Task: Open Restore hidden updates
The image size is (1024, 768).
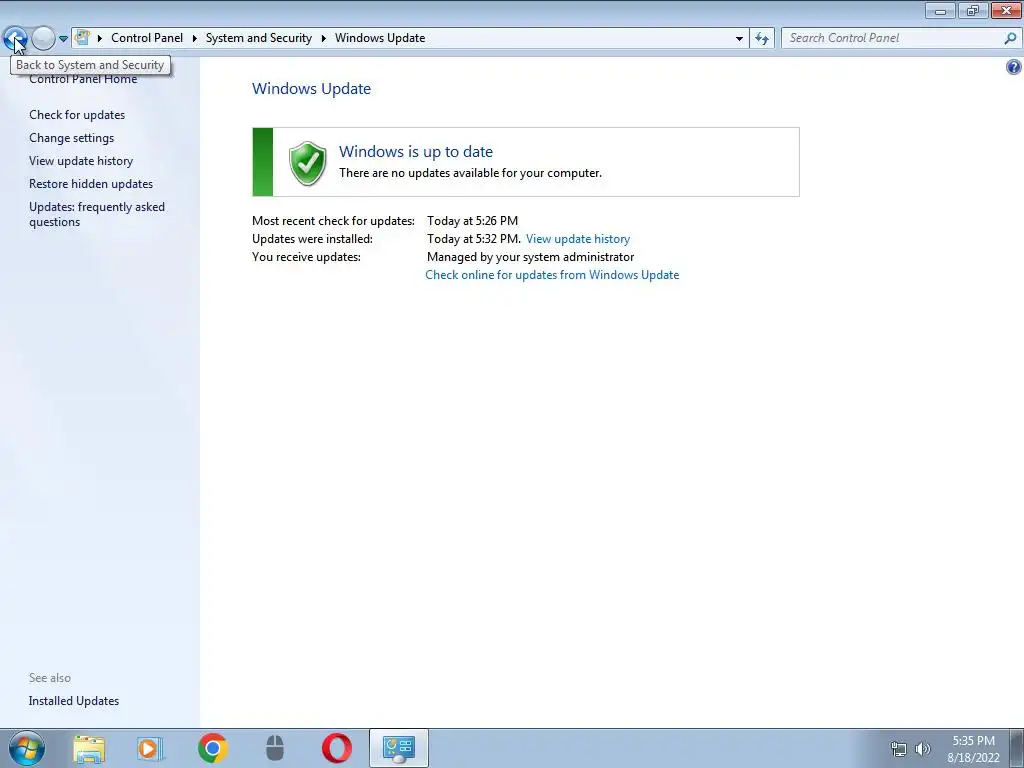Action: 91,184
